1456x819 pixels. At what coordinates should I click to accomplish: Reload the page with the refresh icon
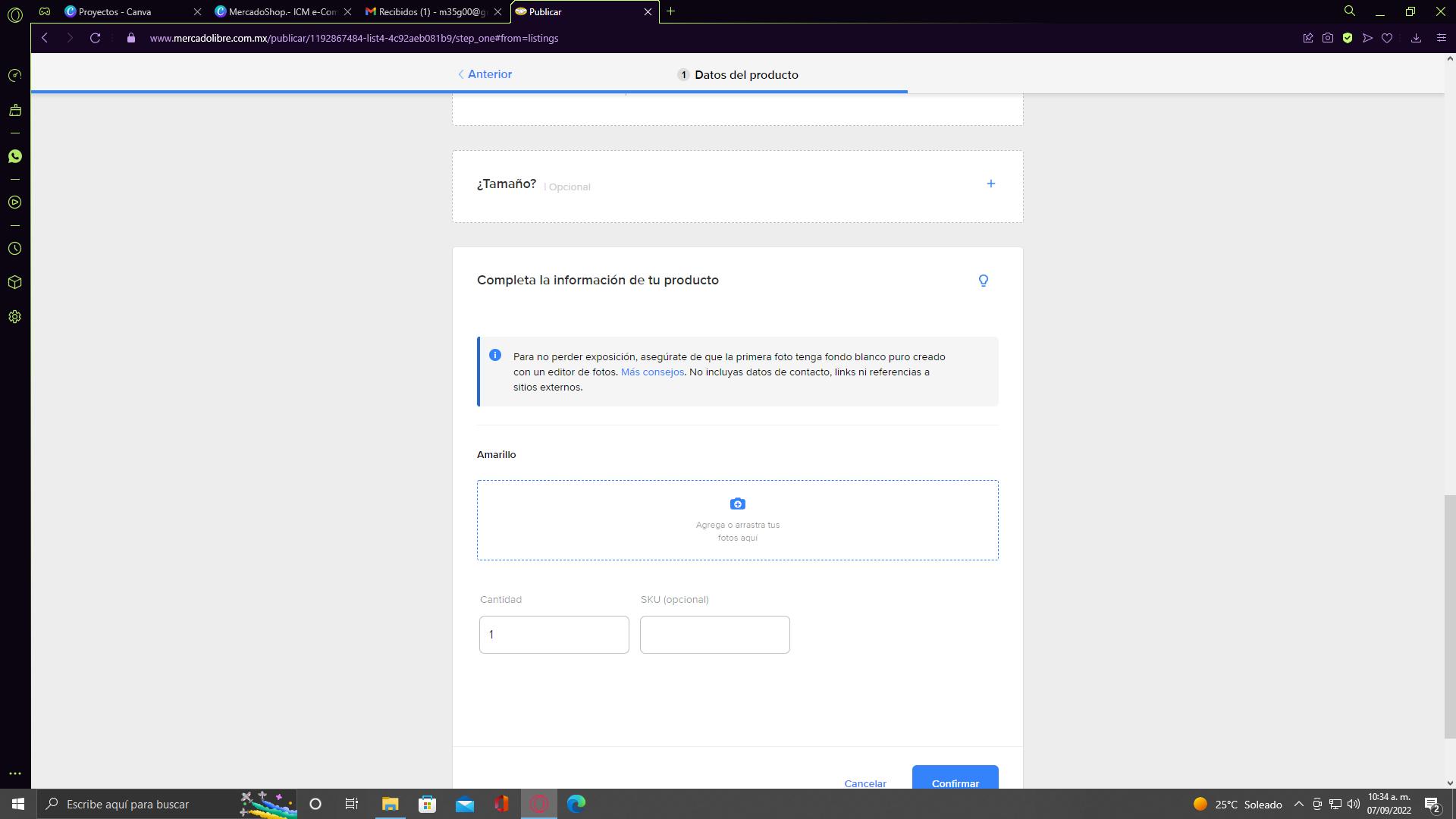(96, 38)
